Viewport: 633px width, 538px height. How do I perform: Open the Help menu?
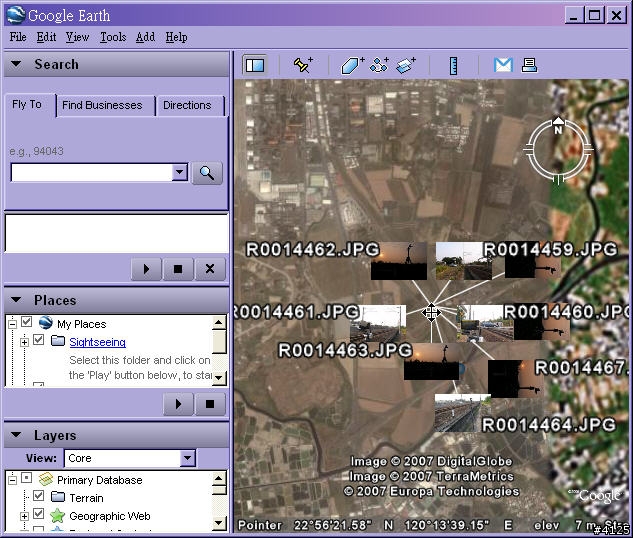[176, 37]
